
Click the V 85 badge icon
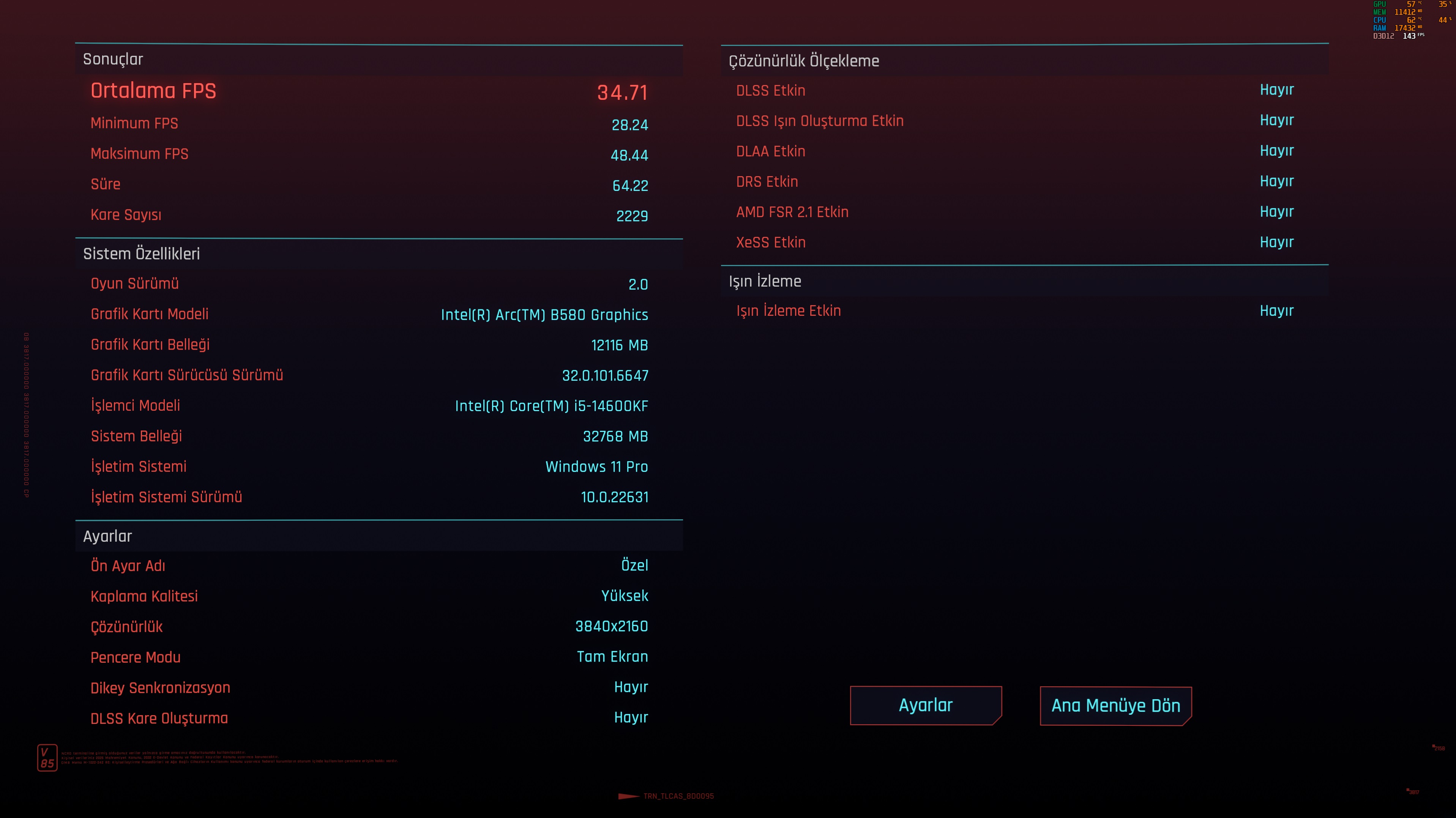point(47,758)
